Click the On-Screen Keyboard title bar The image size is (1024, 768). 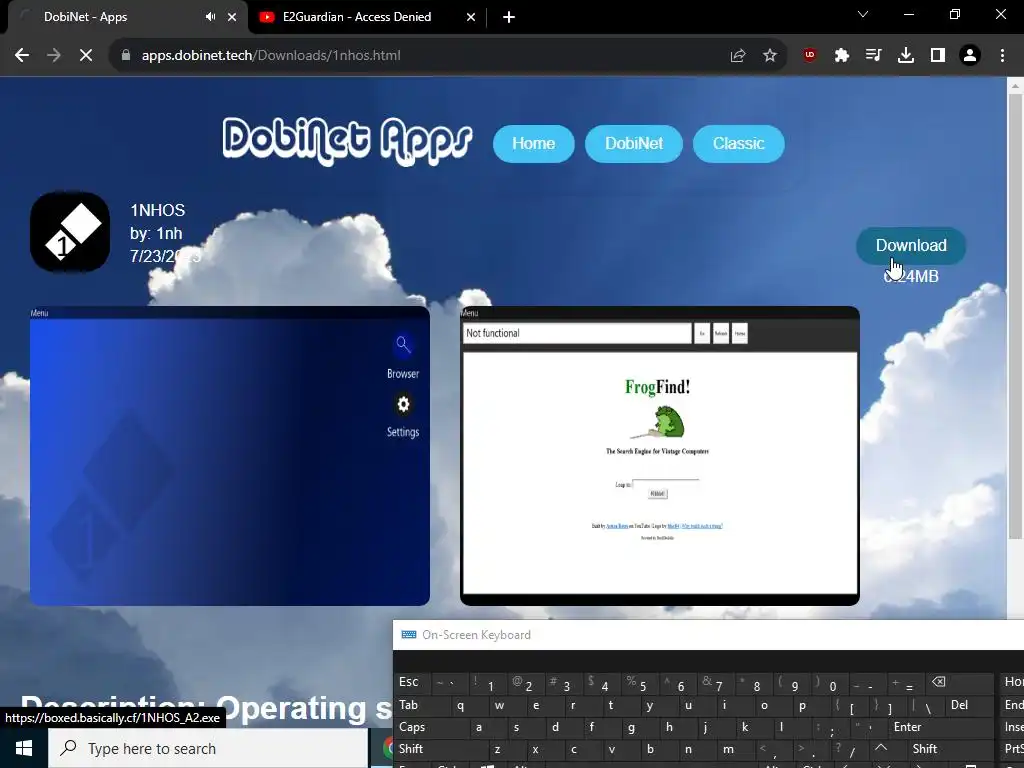click(x=708, y=635)
